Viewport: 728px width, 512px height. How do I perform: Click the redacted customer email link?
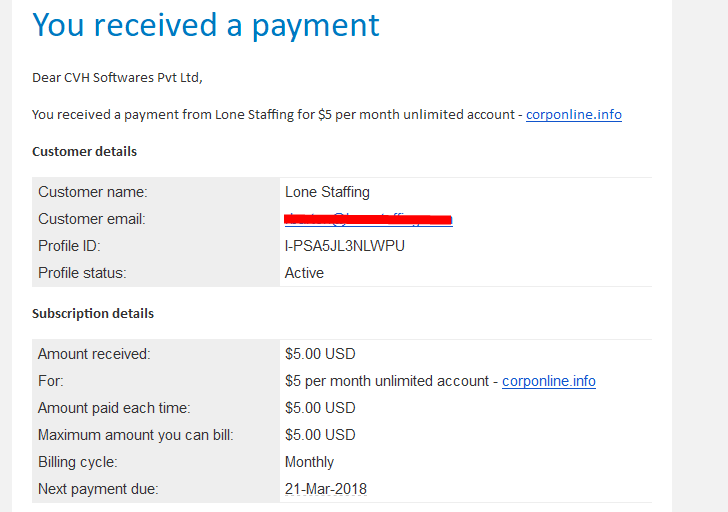[368, 219]
